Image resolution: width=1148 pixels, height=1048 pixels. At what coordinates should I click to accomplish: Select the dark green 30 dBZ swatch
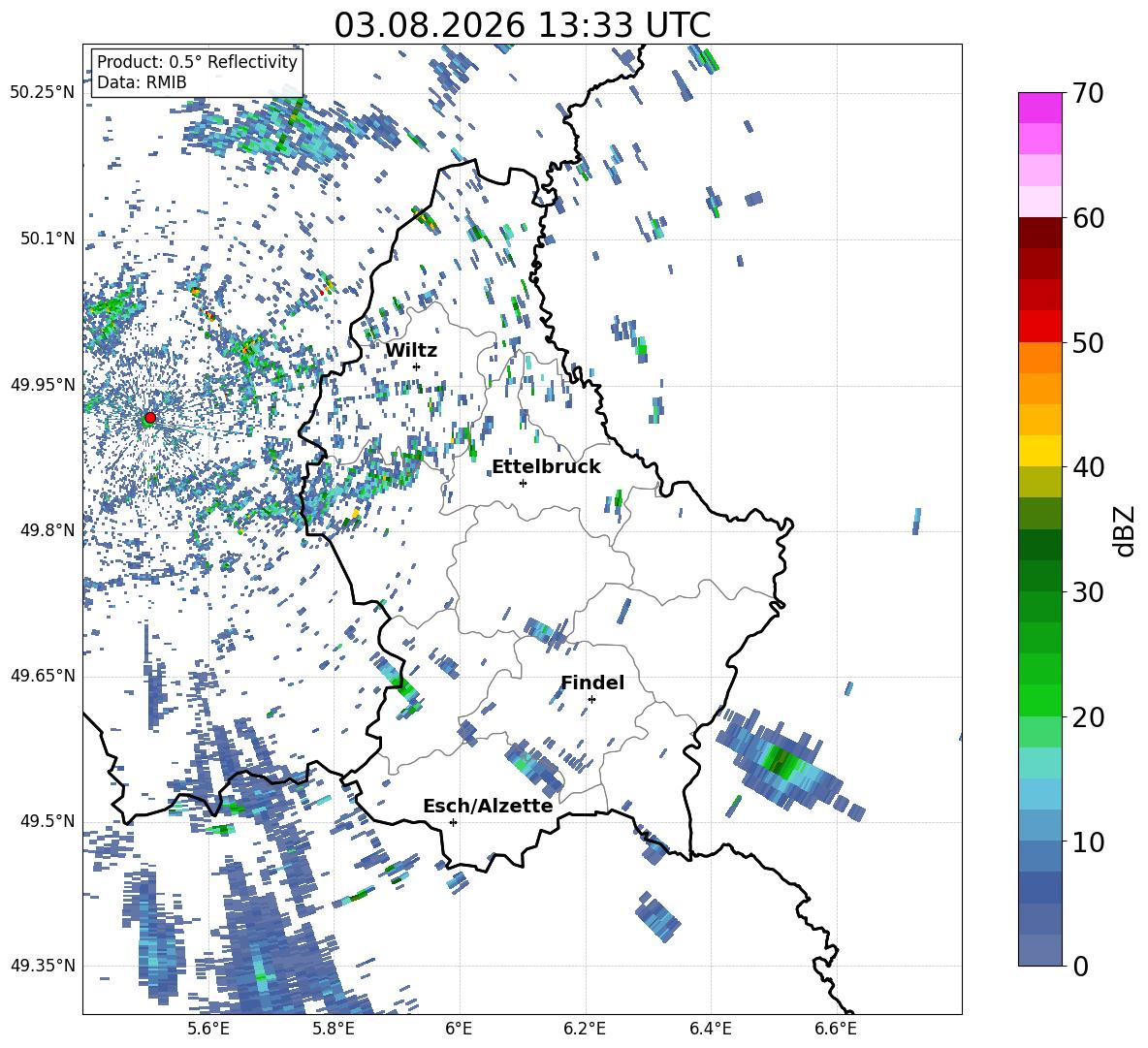pyautogui.click(x=1039, y=575)
